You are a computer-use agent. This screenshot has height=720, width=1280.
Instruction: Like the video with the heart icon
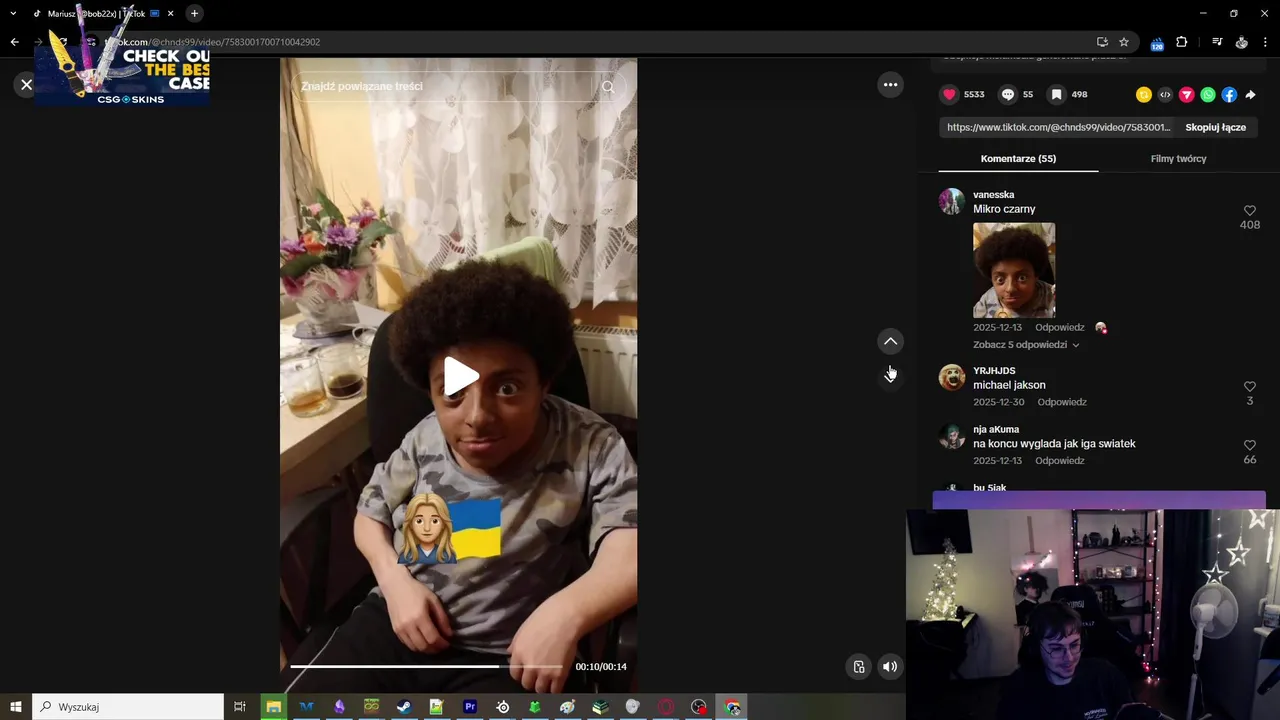(949, 94)
